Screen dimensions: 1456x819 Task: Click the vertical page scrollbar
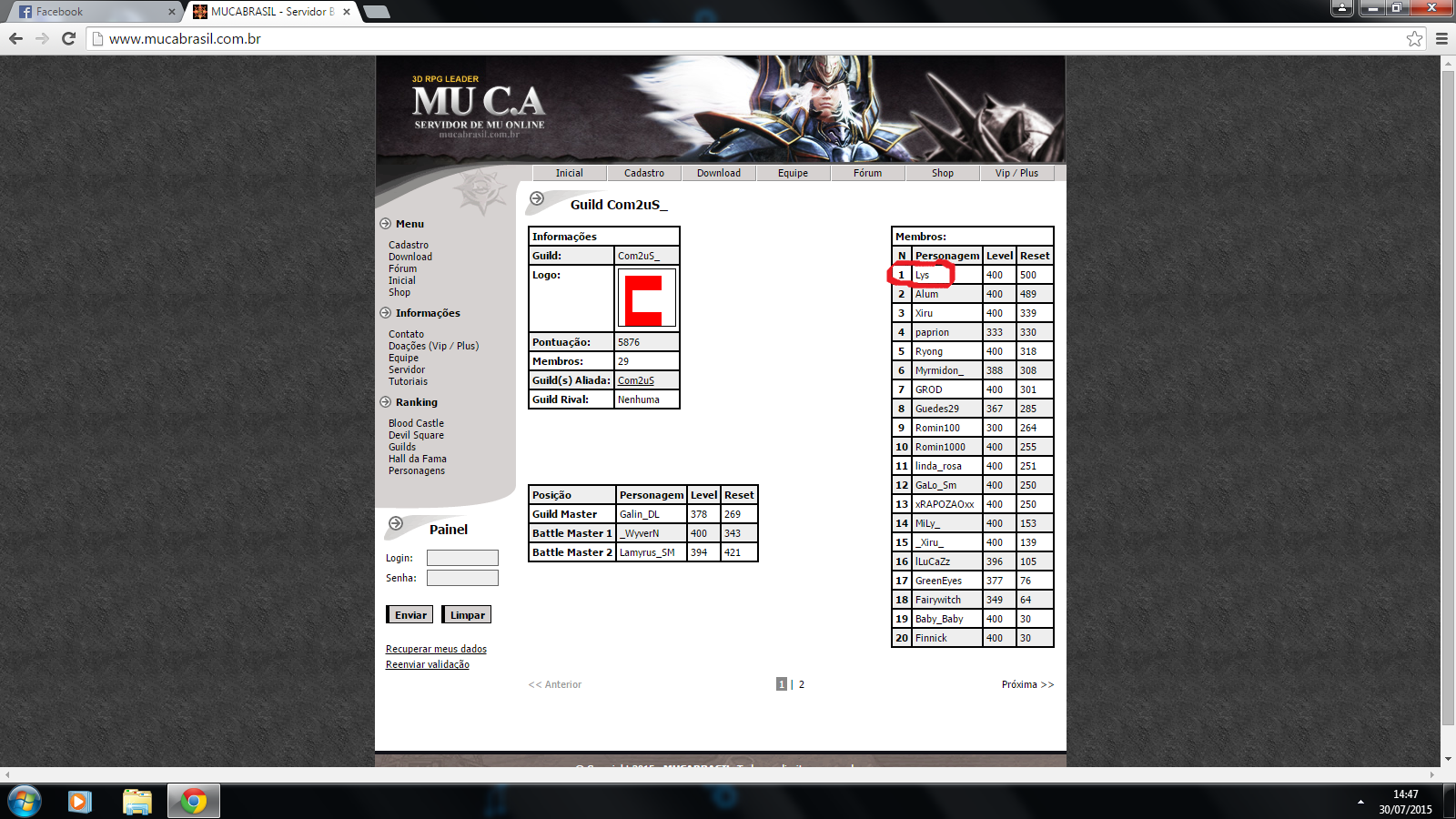coord(1448,400)
